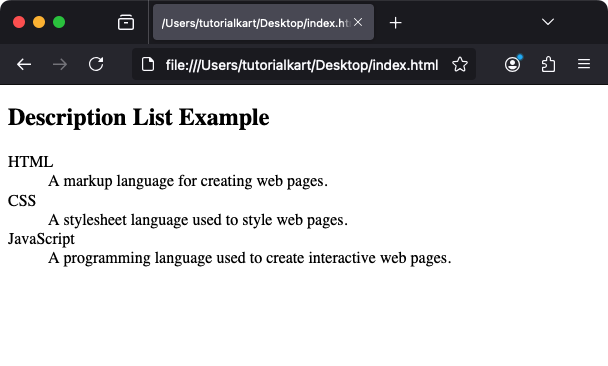Click the page file icon in address bar
Image resolution: width=608 pixels, height=366 pixels.
148,64
